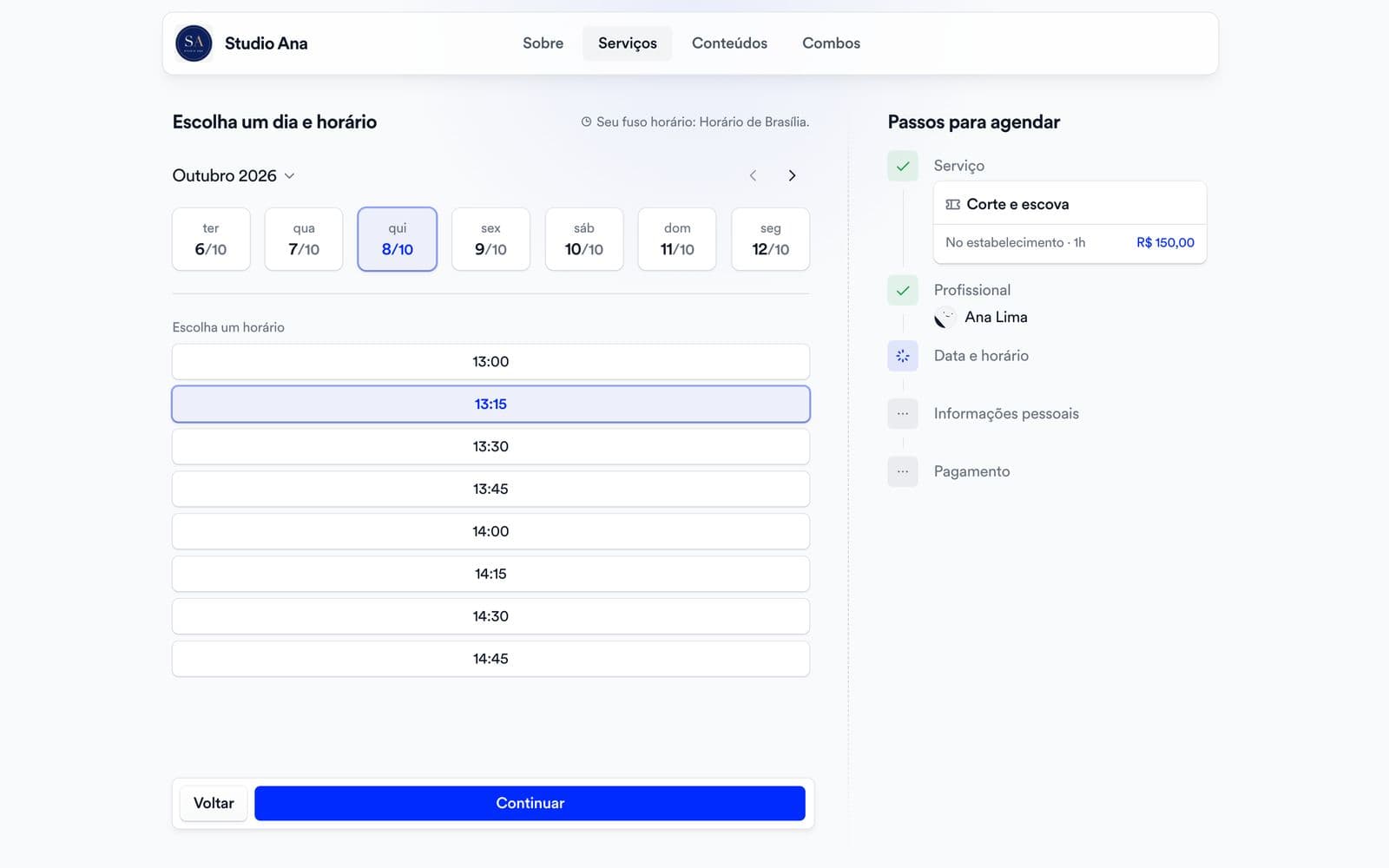Screen dimensions: 1389x868
Task: Click the Studio Ana brand name
Action: tap(266, 43)
